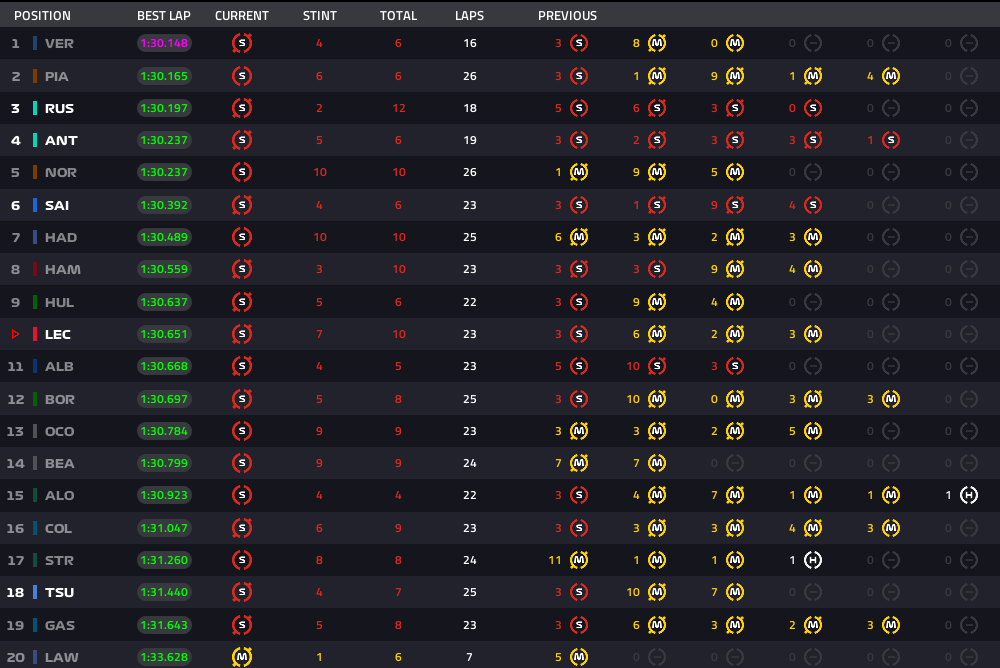
Task: Click VER's current soft tyre icon
Action: [x=241, y=44]
